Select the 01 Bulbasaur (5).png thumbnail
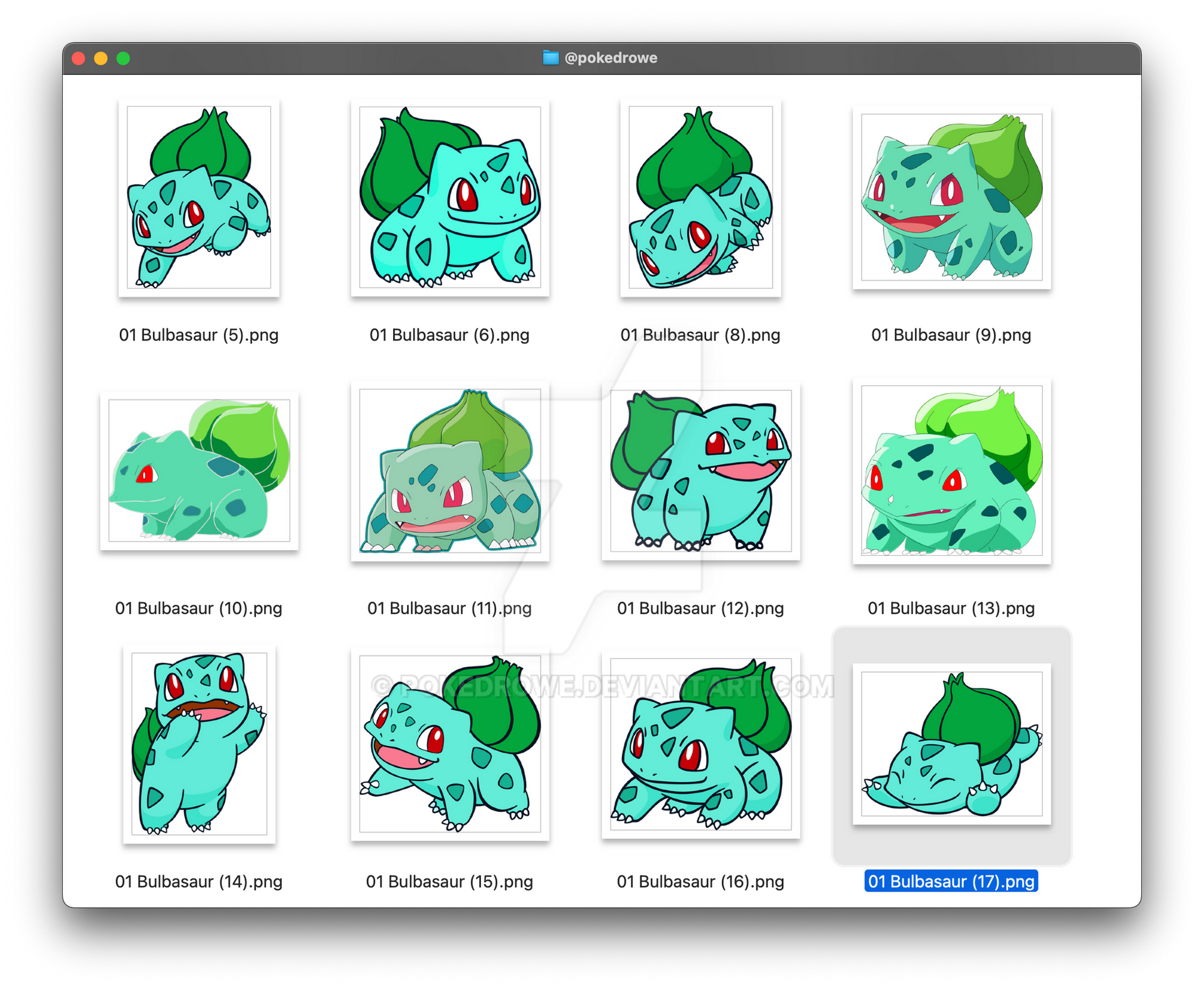This screenshot has height=990, width=1204. pyautogui.click(x=199, y=197)
